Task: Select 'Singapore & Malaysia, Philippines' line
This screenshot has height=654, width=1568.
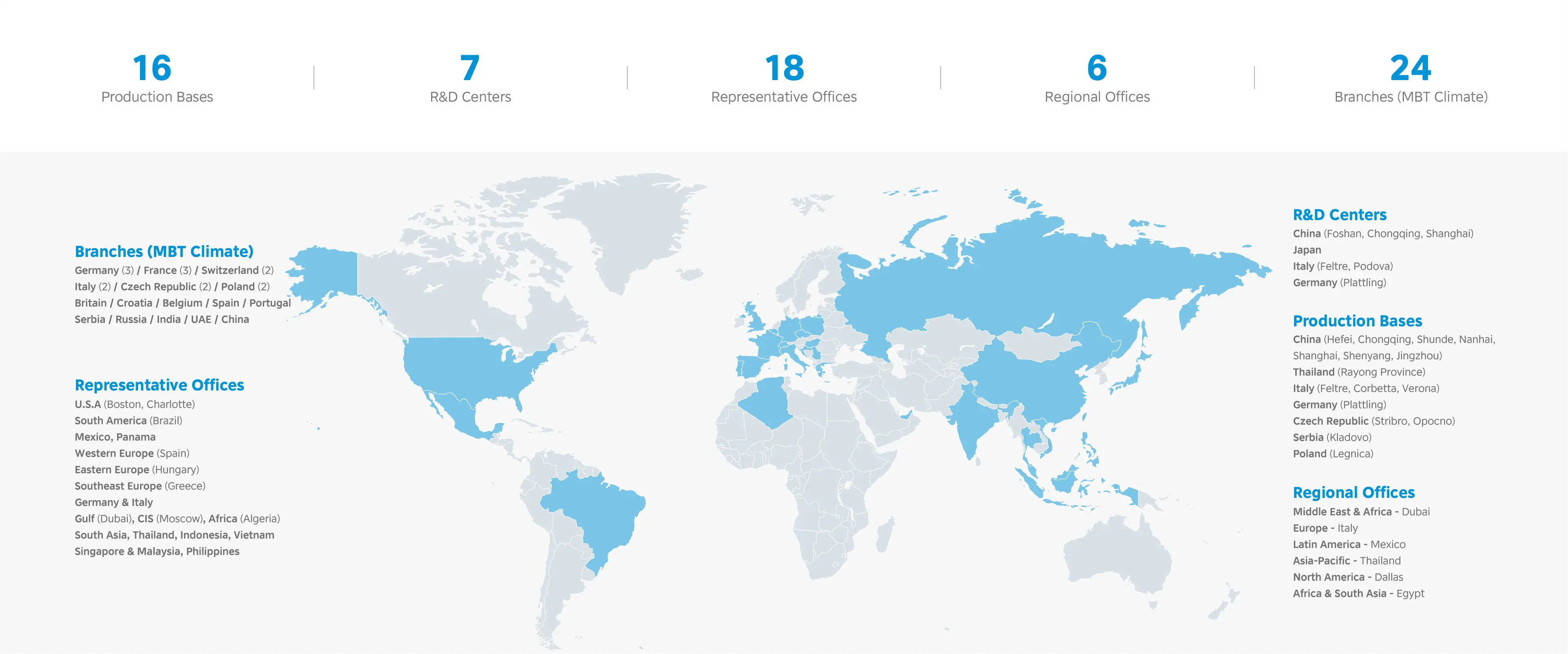Action: click(x=156, y=552)
